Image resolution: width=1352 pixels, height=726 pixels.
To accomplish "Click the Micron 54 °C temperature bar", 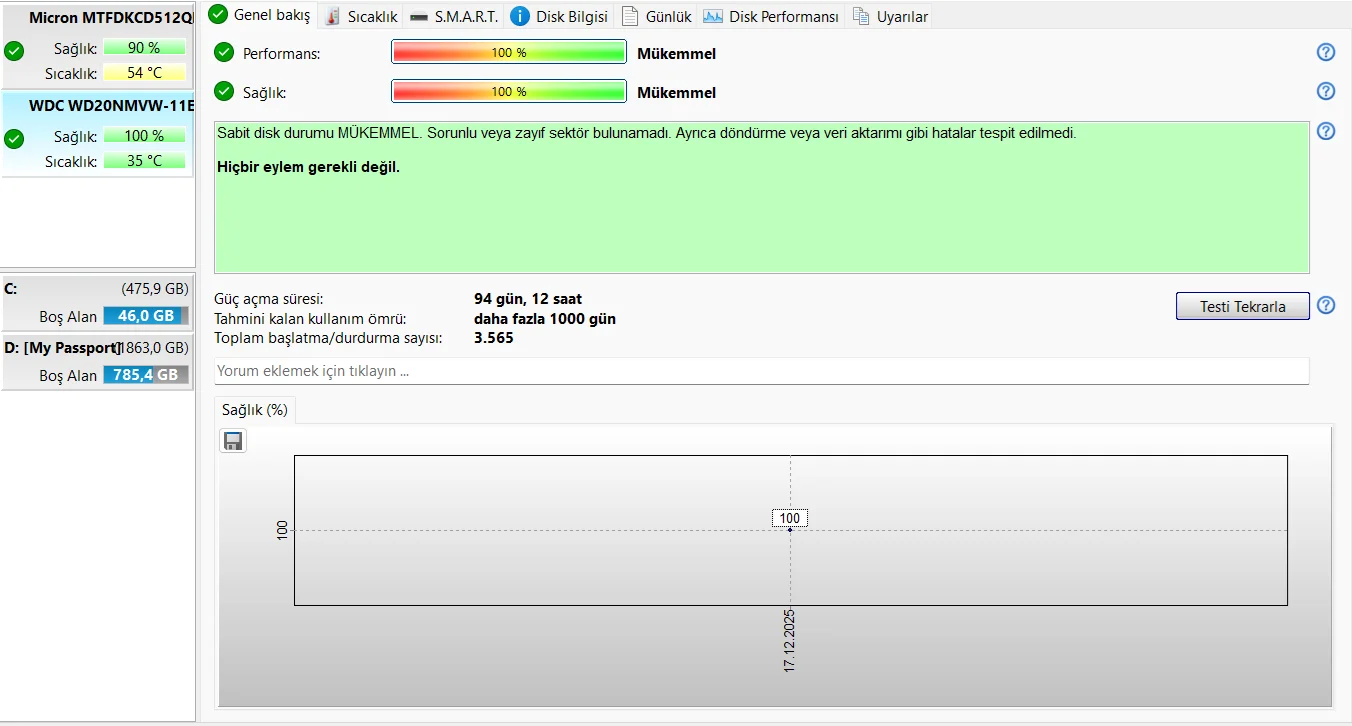I will point(144,73).
